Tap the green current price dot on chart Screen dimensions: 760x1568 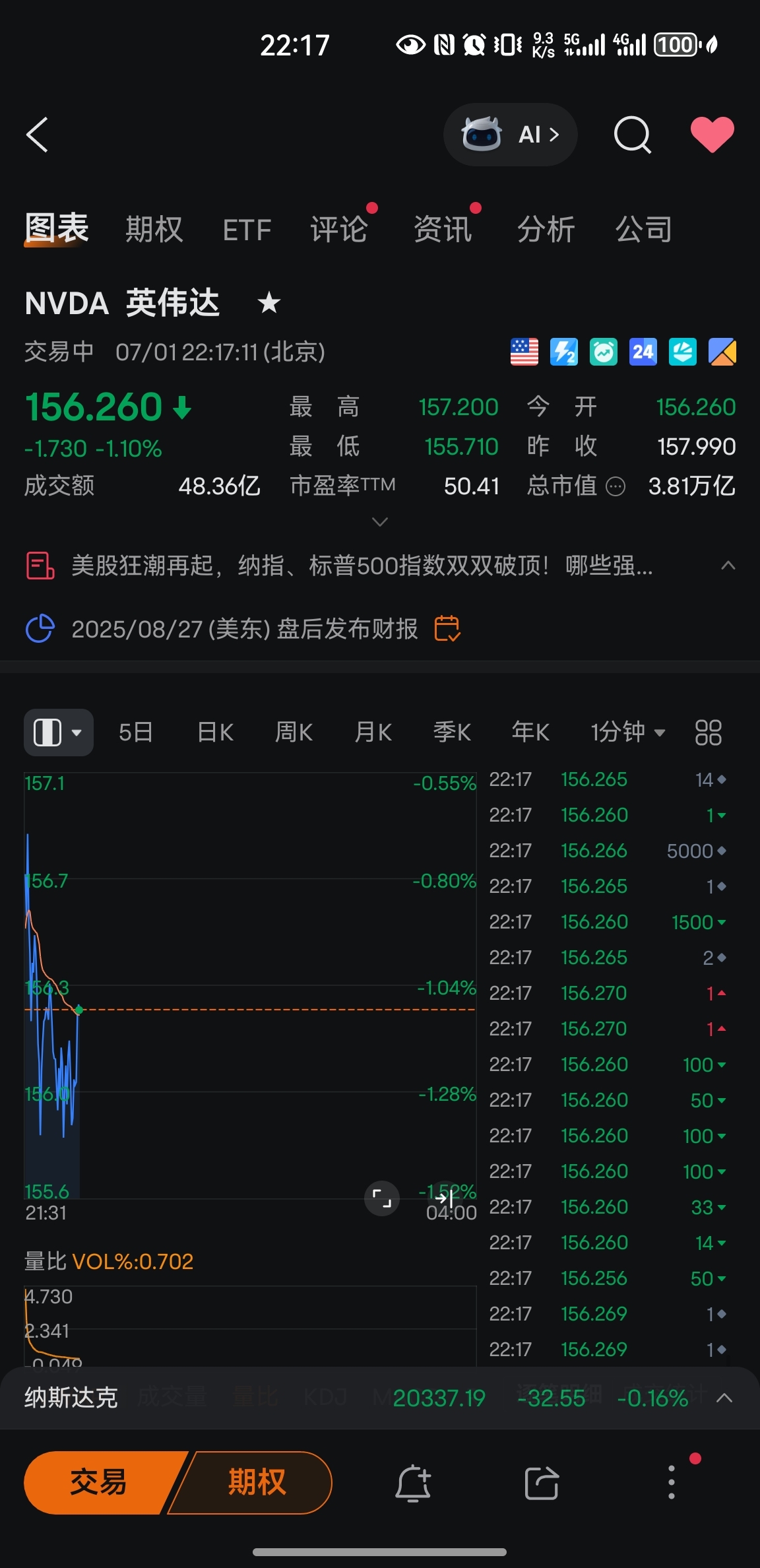(79, 1010)
